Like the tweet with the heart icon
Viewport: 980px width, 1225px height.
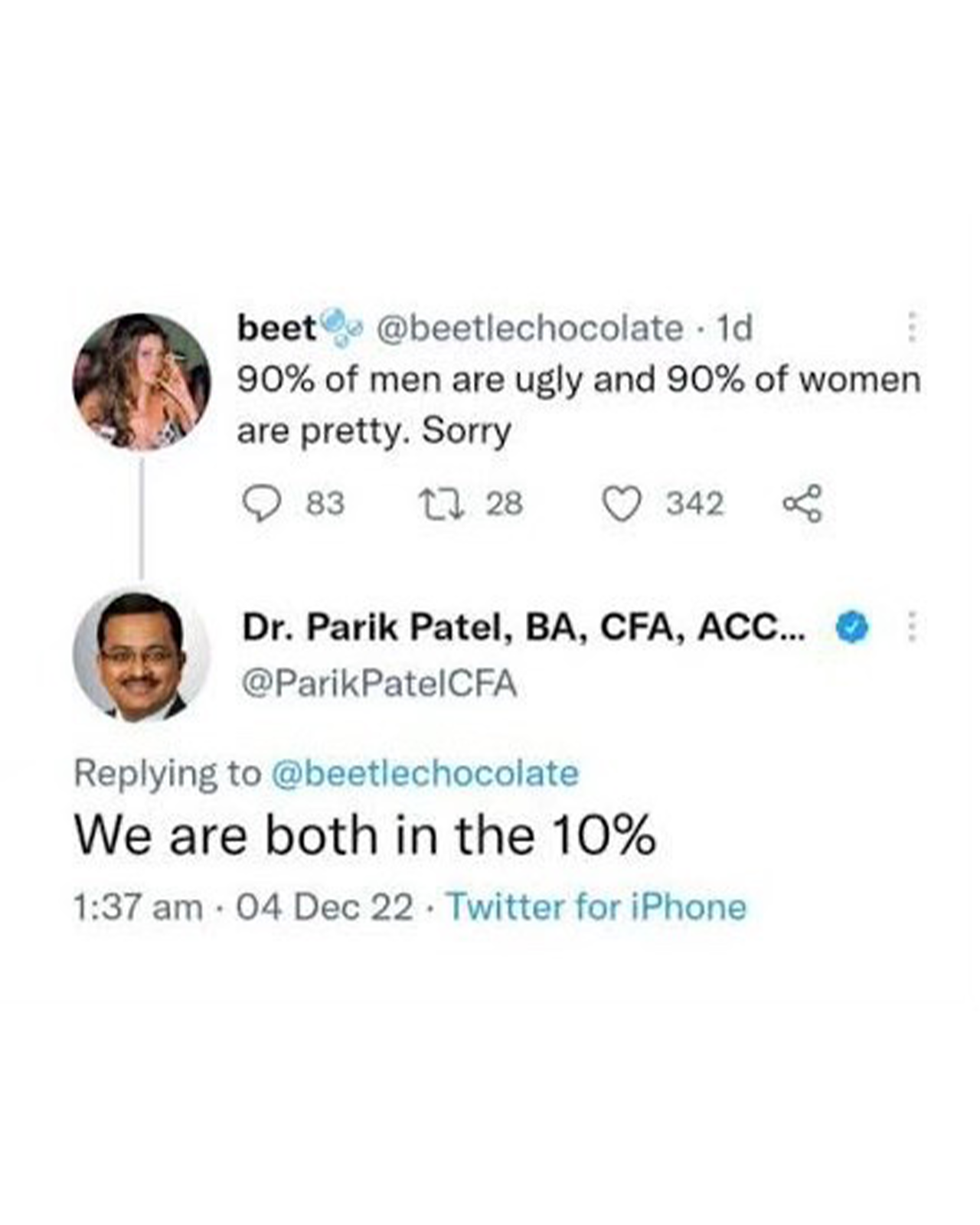pos(621,505)
